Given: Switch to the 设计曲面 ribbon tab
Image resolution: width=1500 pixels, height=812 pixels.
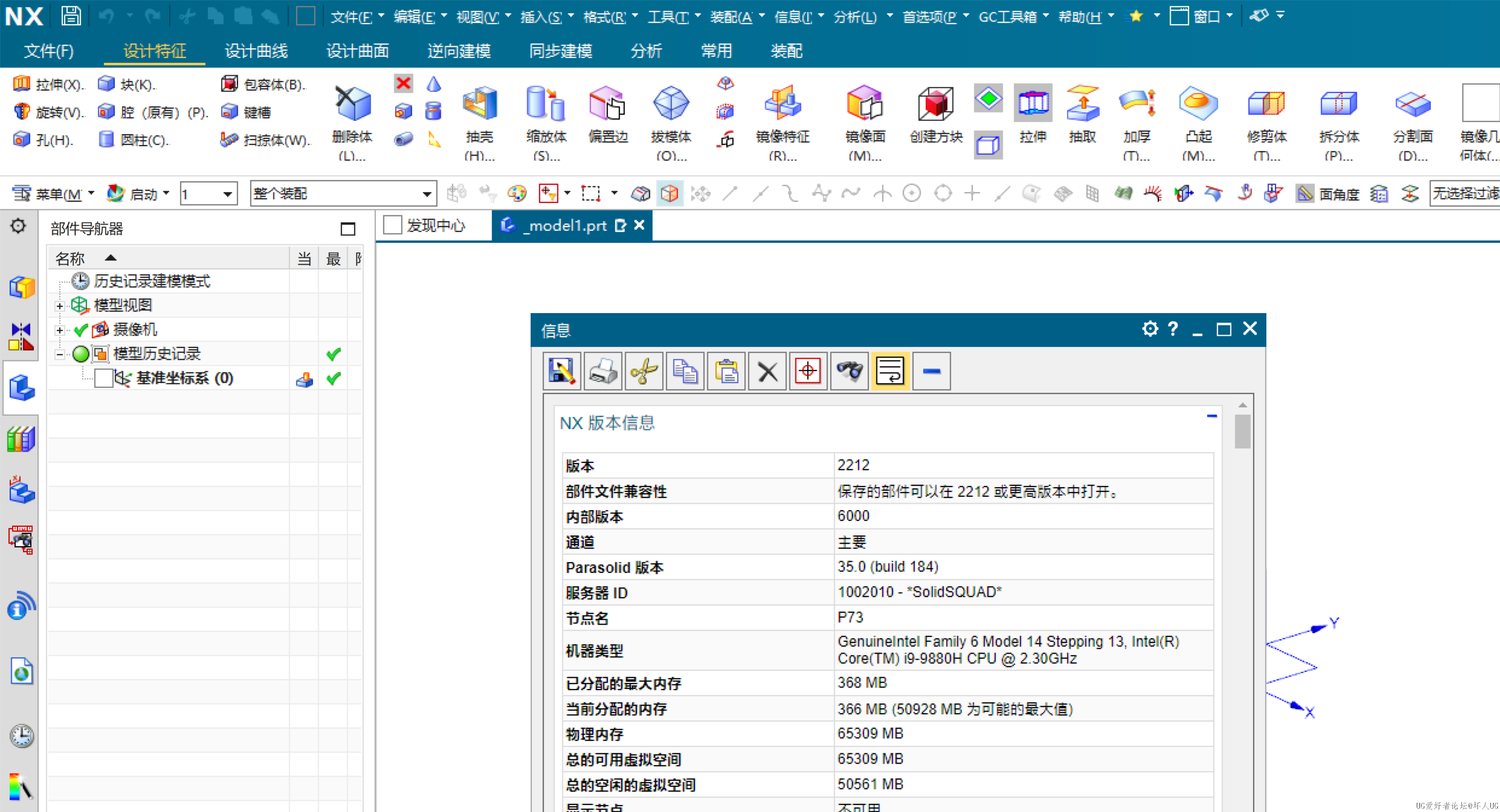Looking at the screenshot, I should click(358, 51).
